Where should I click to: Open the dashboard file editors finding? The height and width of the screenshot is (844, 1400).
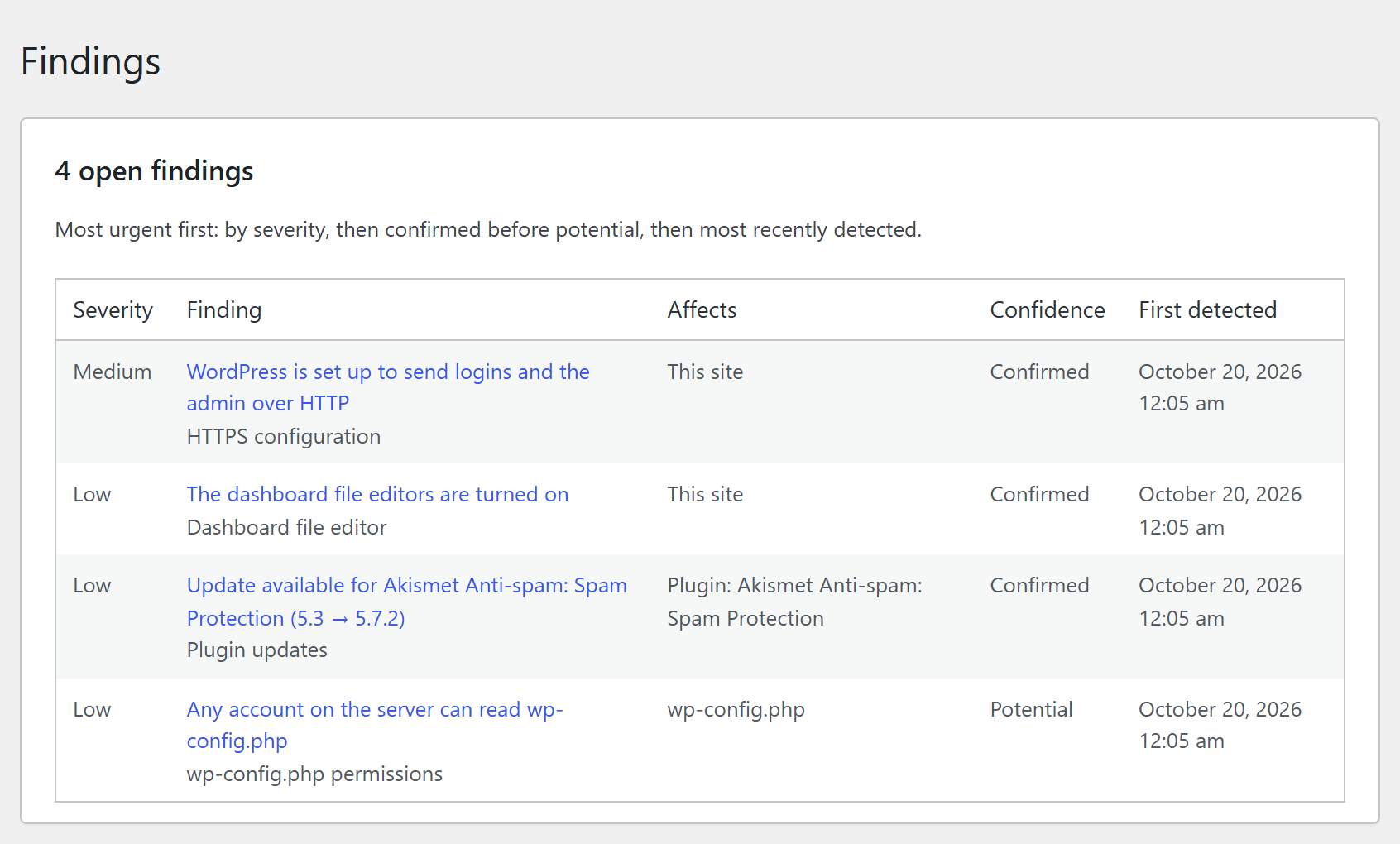pyautogui.click(x=377, y=494)
